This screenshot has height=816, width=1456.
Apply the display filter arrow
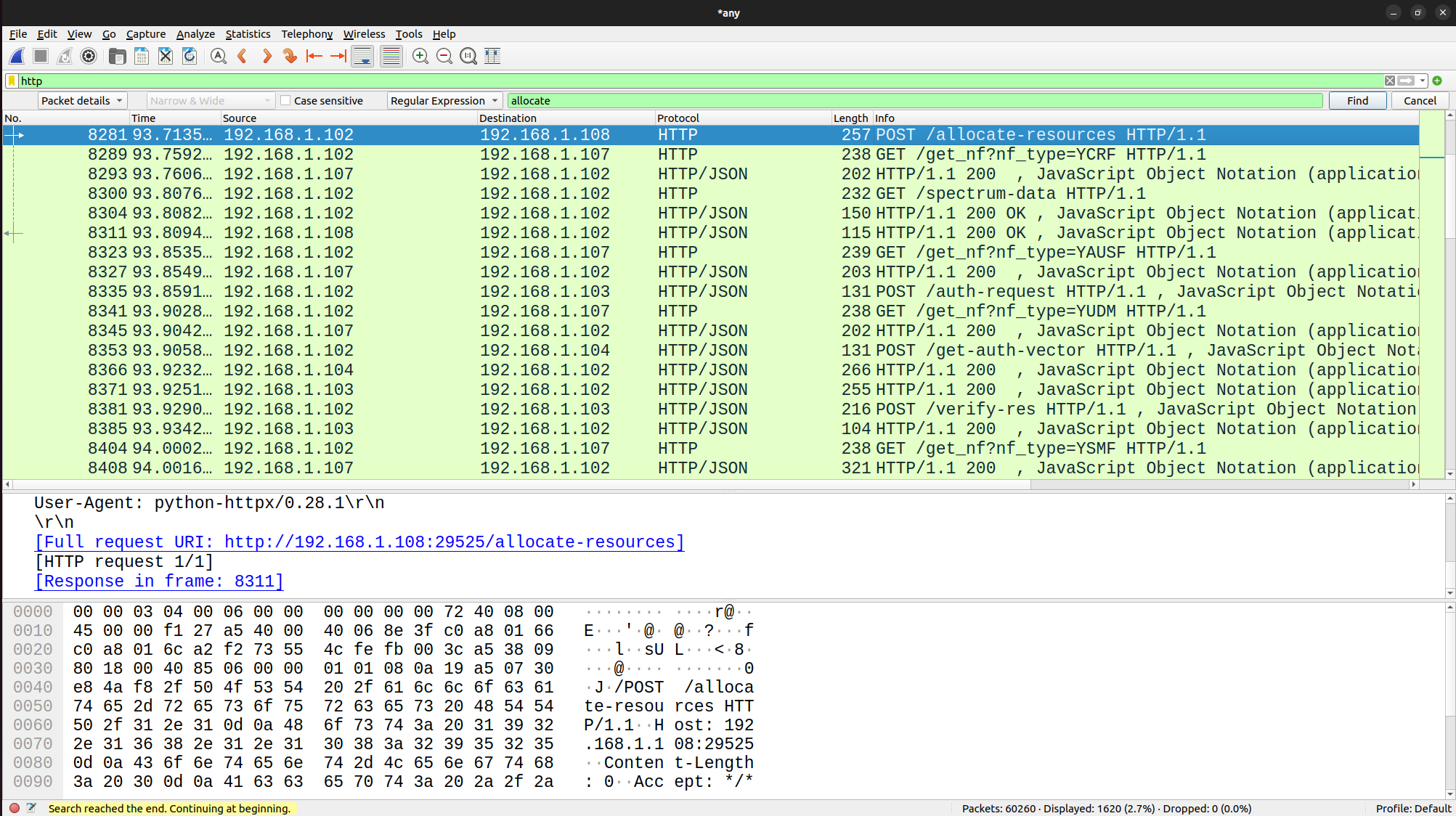(1406, 81)
